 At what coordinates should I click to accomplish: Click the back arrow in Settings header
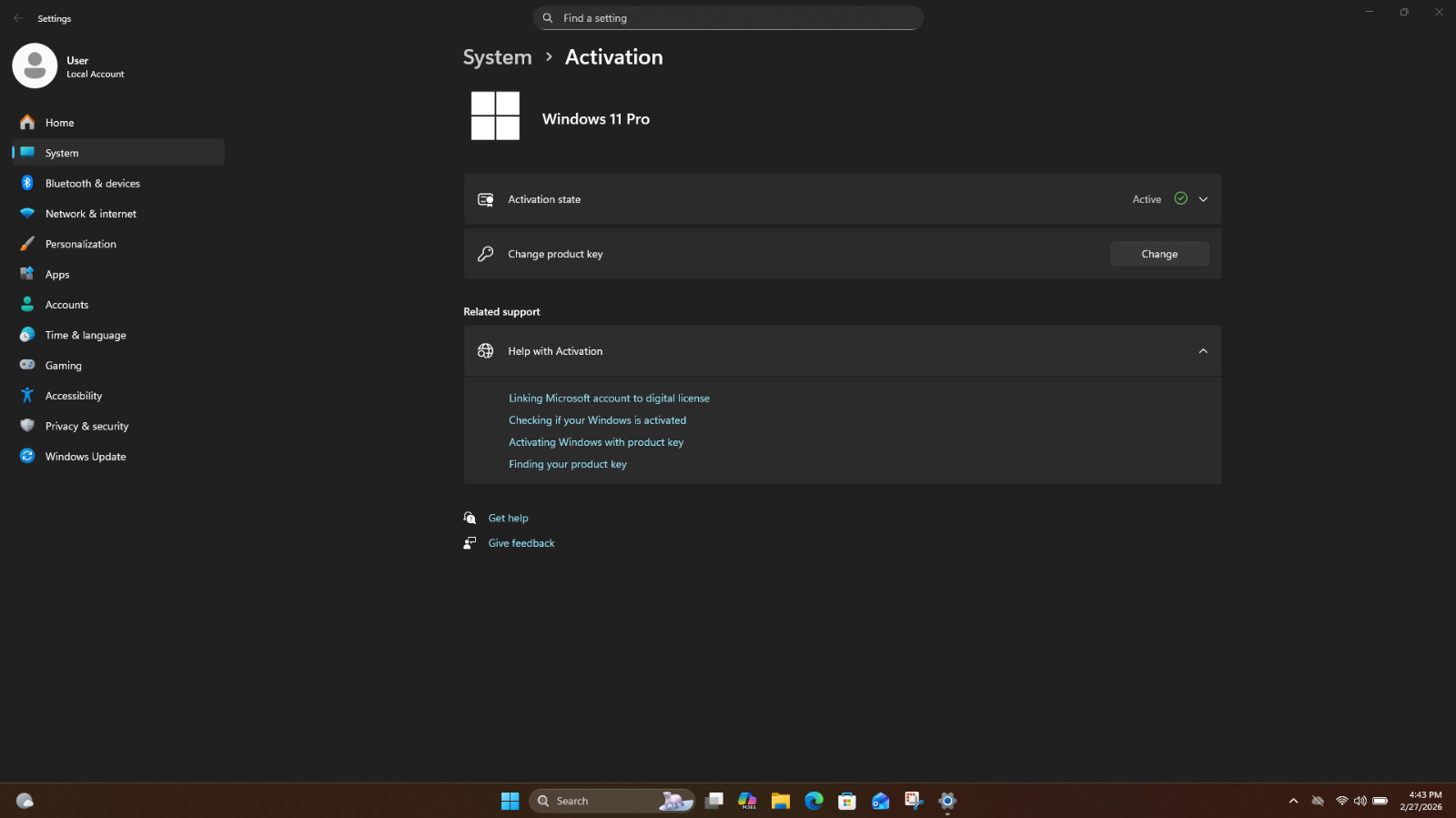tap(18, 18)
